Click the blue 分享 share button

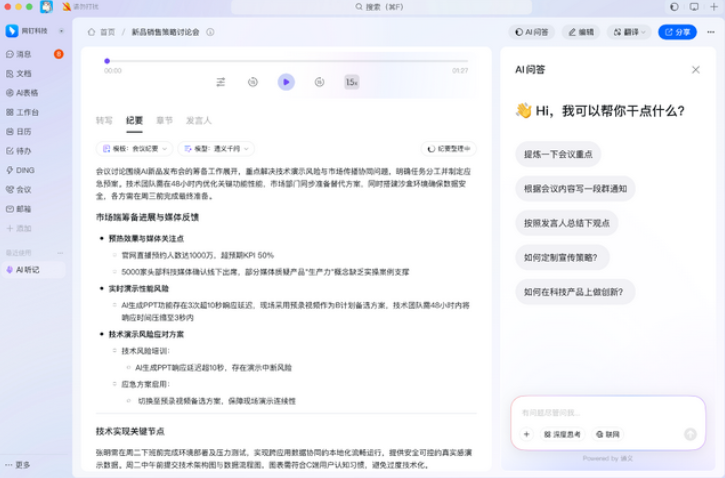pos(677,32)
